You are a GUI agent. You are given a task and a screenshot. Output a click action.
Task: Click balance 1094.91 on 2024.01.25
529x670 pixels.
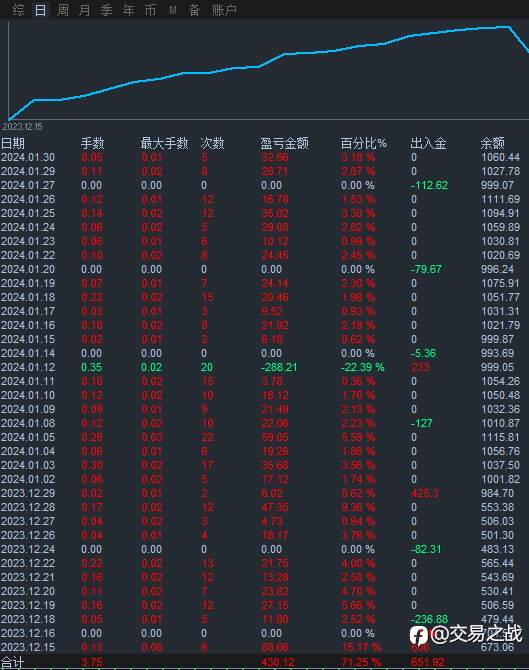(500, 213)
